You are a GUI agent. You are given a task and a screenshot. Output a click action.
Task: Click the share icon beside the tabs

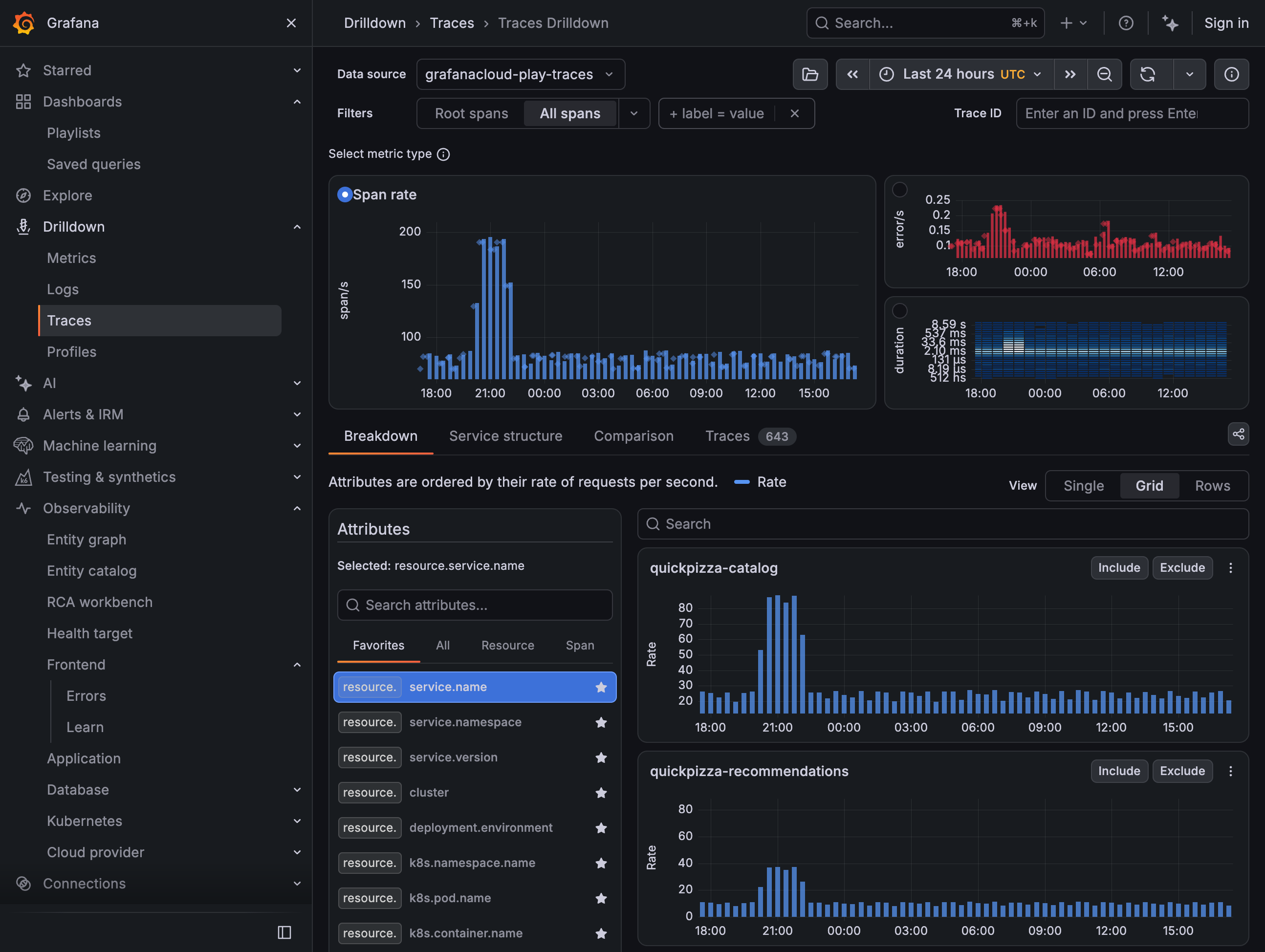point(1238,434)
